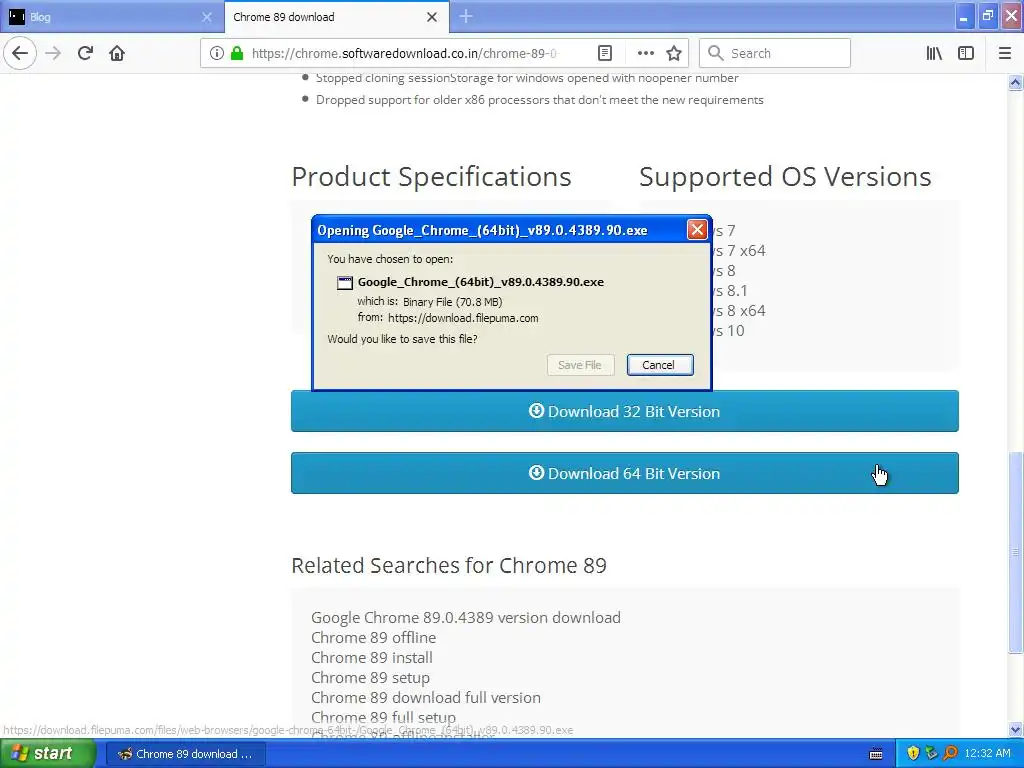Click 'Chrome 89 install' related search

[372, 658]
